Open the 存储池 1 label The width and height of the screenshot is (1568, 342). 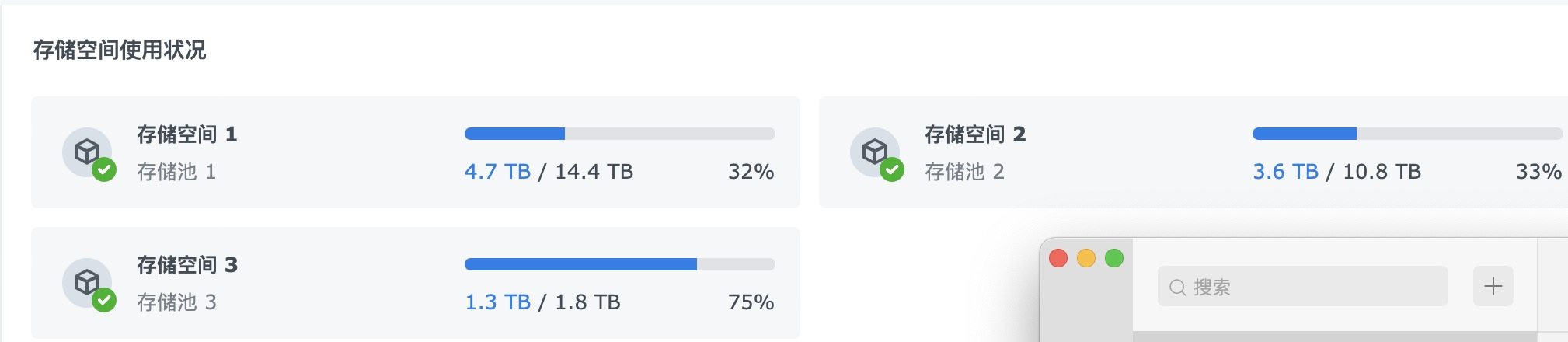[x=176, y=172]
